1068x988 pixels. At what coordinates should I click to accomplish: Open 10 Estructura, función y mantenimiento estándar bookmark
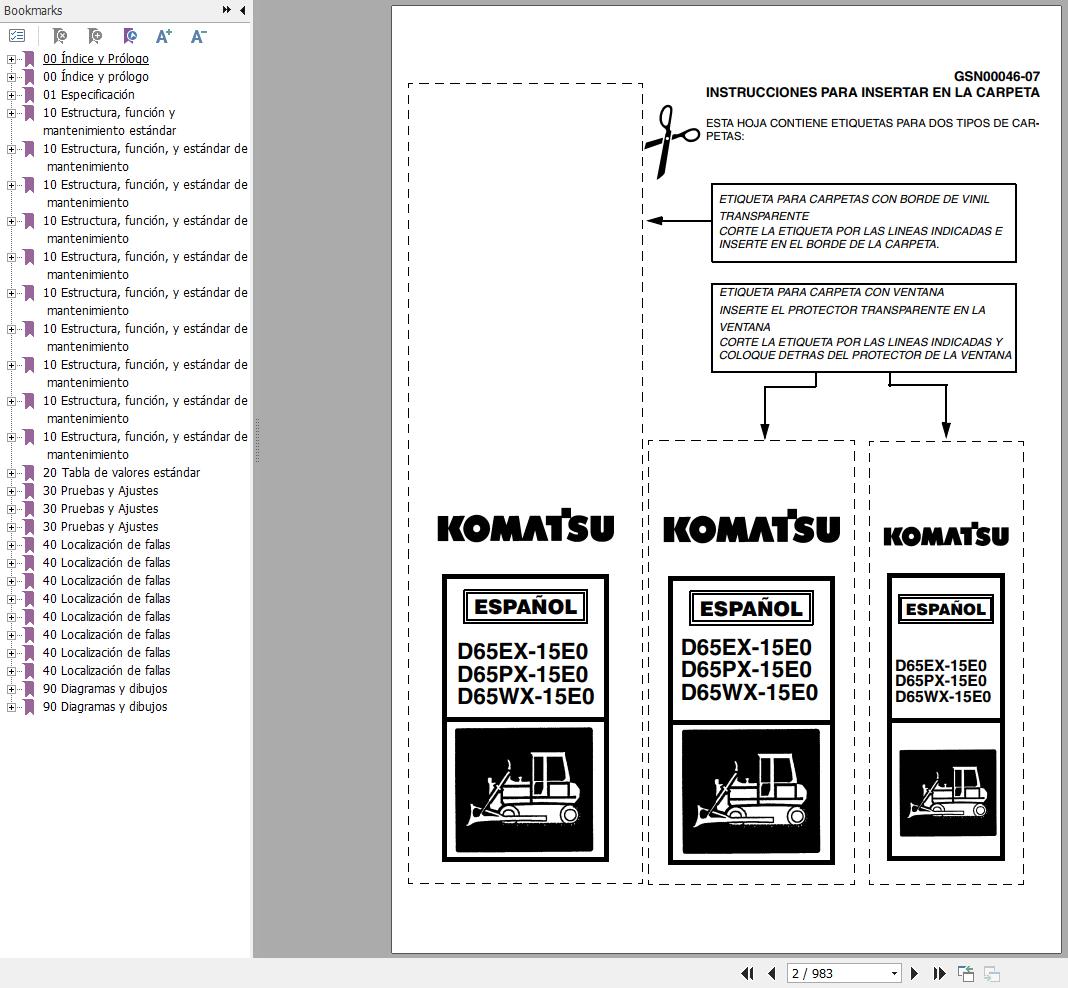[x=110, y=121]
